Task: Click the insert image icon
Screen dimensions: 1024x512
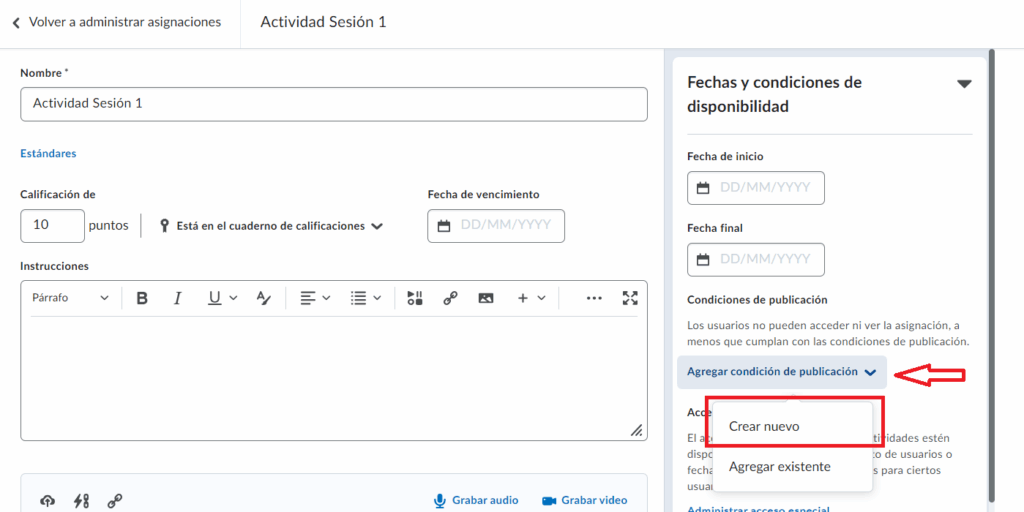Action: [x=486, y=298]
